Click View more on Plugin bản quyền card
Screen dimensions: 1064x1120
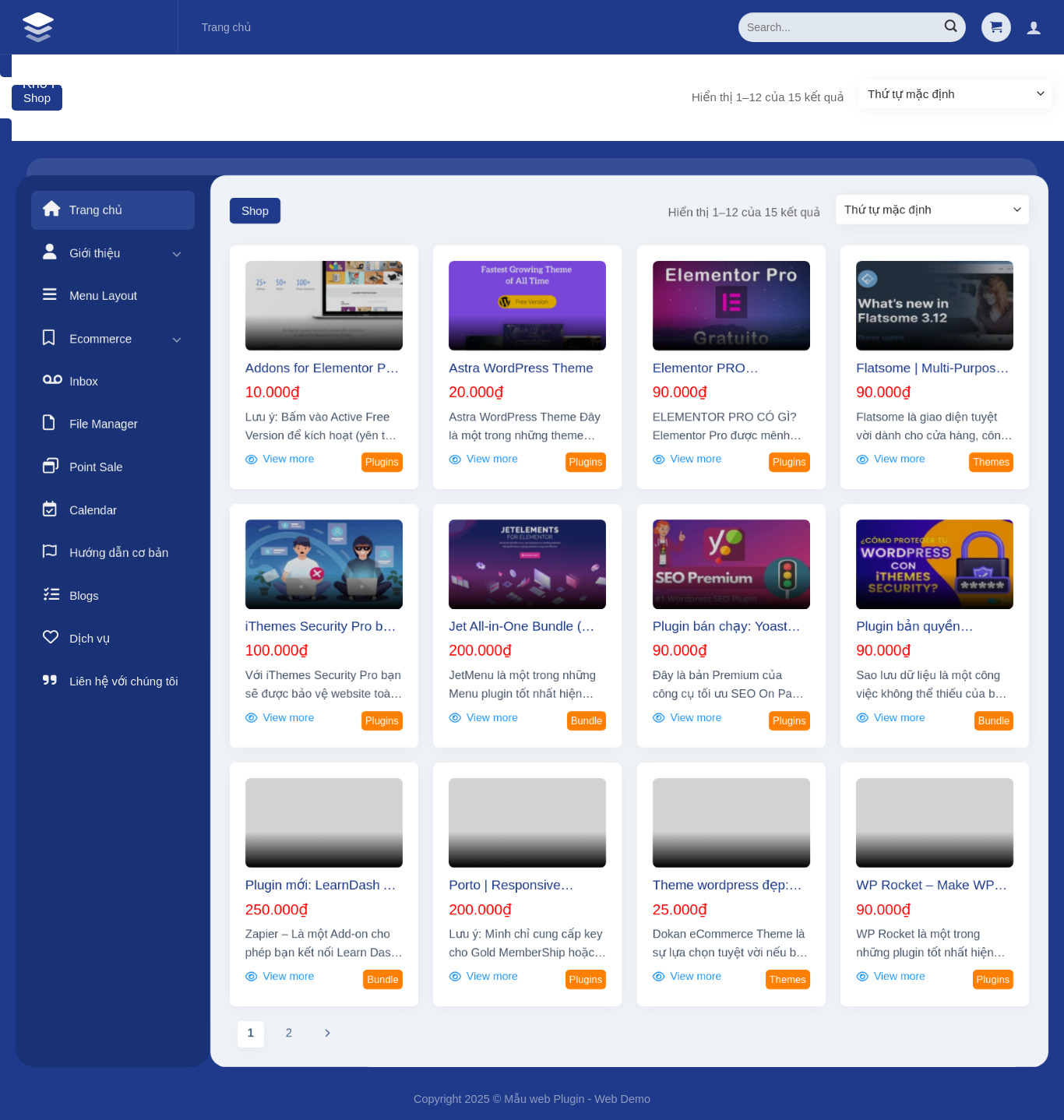(x=900, y=718)
